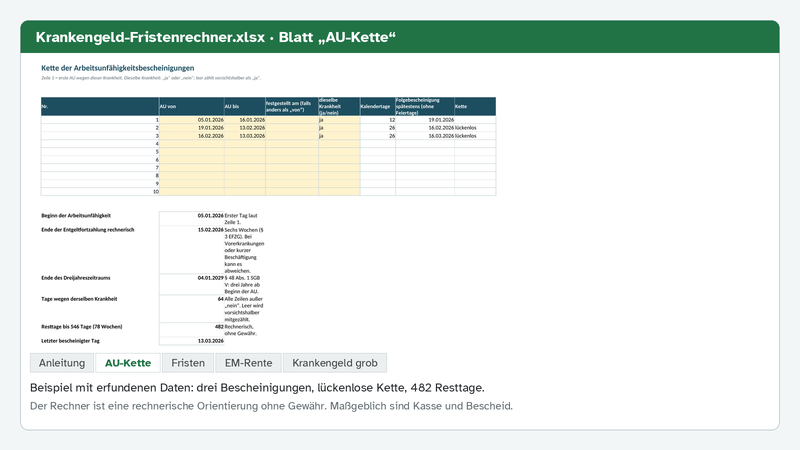Select the AU-Kette sheet tab

coord(128,363)
